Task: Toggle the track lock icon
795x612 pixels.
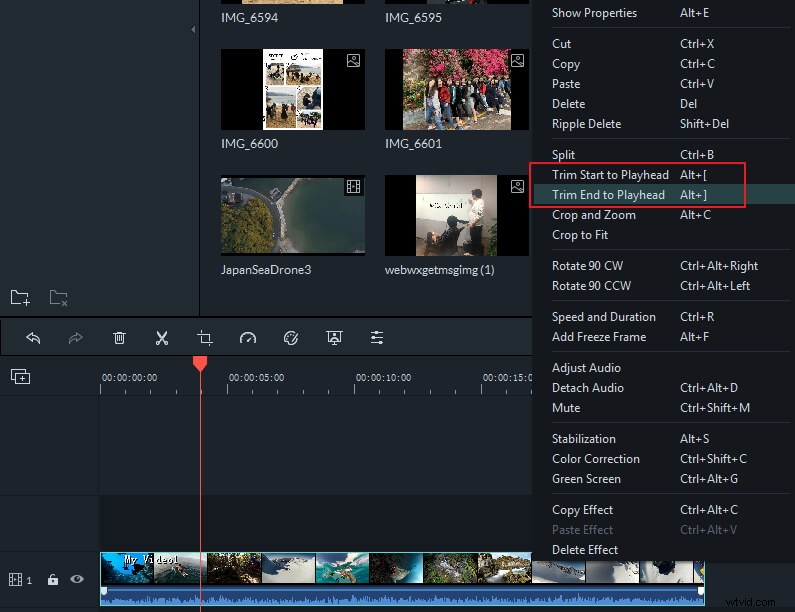Action: (53, 579)
